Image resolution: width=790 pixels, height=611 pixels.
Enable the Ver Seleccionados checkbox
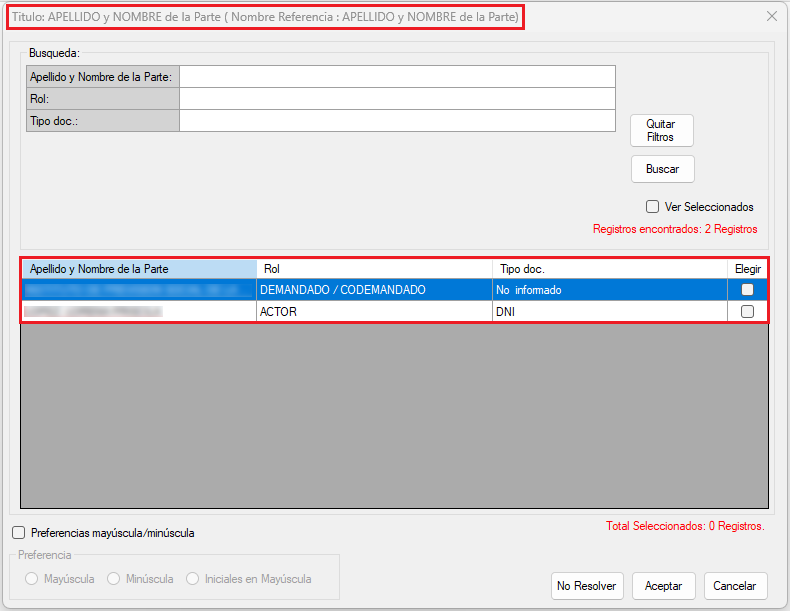coord(653,207)
